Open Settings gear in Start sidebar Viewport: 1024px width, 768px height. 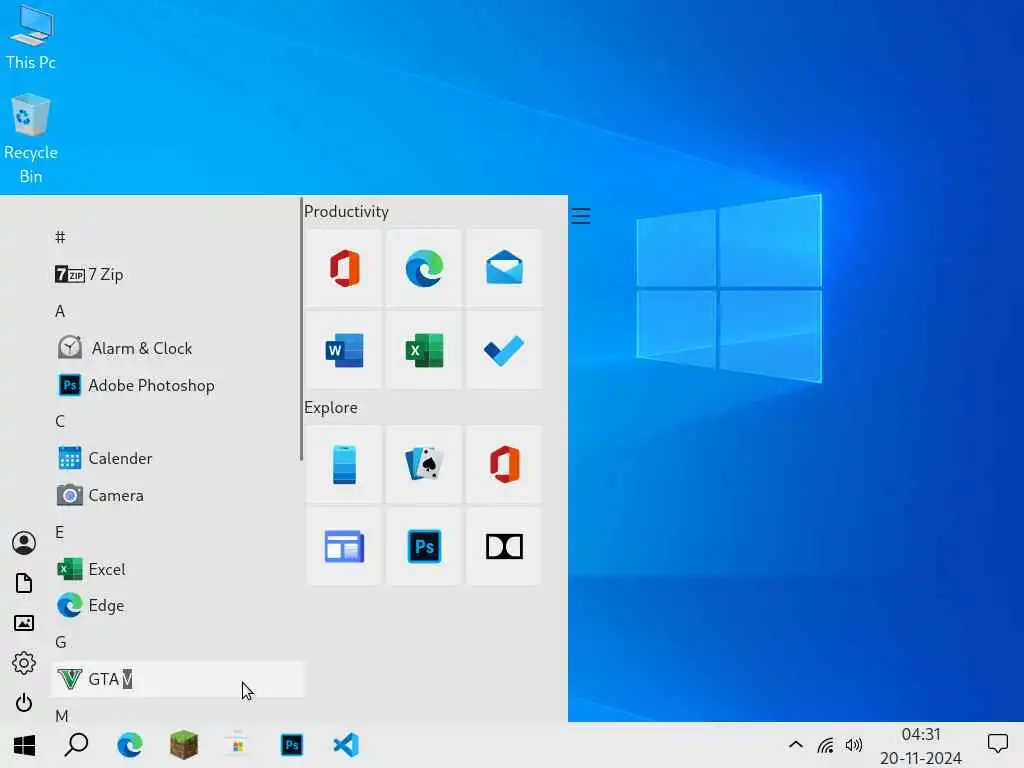24,663
